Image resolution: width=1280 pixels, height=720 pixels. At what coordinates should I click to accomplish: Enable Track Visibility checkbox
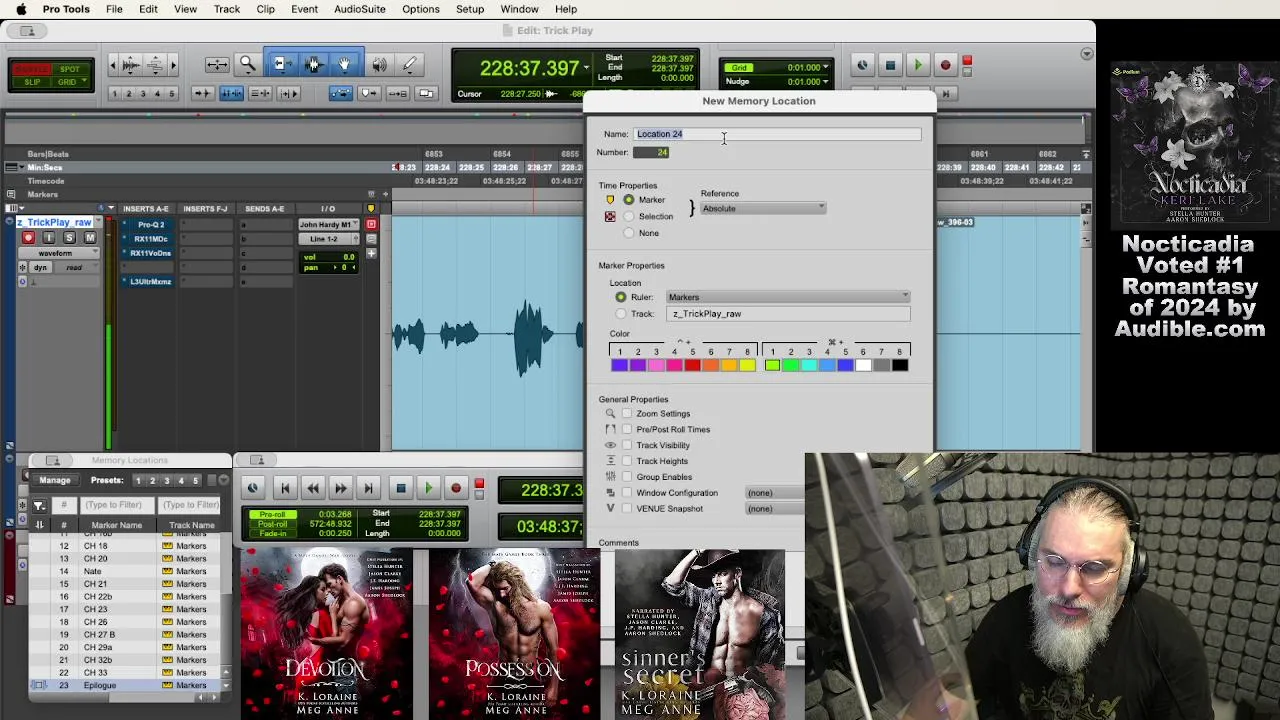pos(627,446)
